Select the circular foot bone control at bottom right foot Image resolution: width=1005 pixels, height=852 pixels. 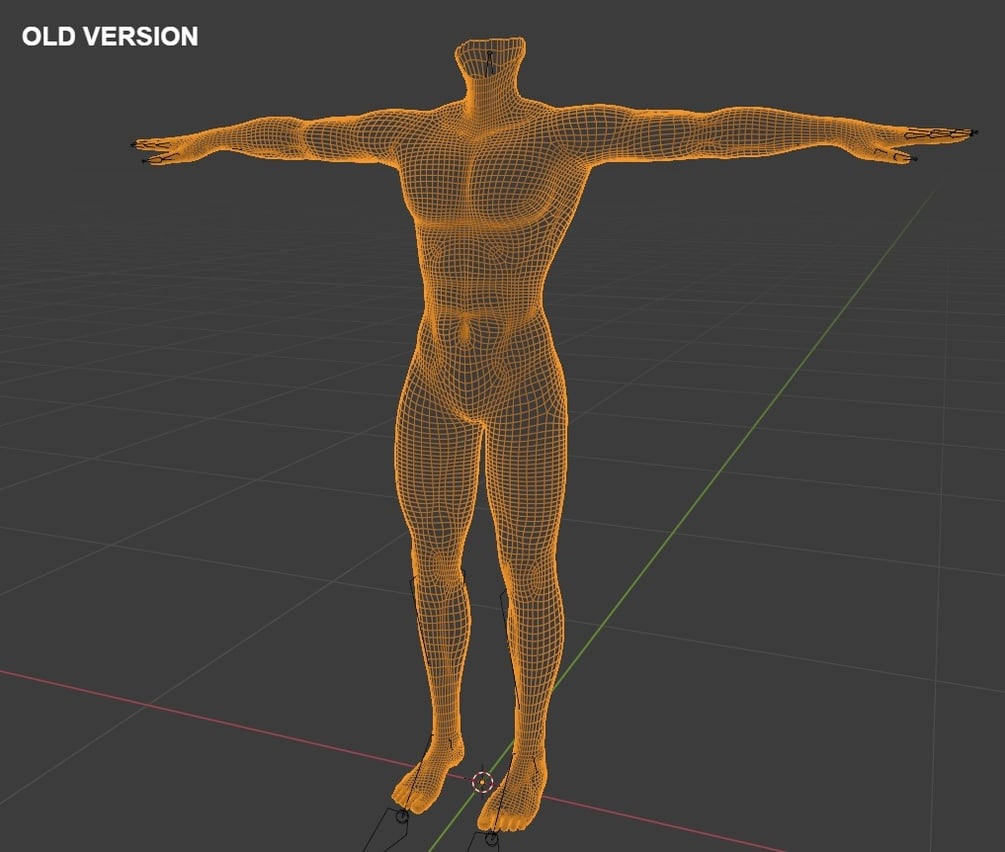coord(491,837)
